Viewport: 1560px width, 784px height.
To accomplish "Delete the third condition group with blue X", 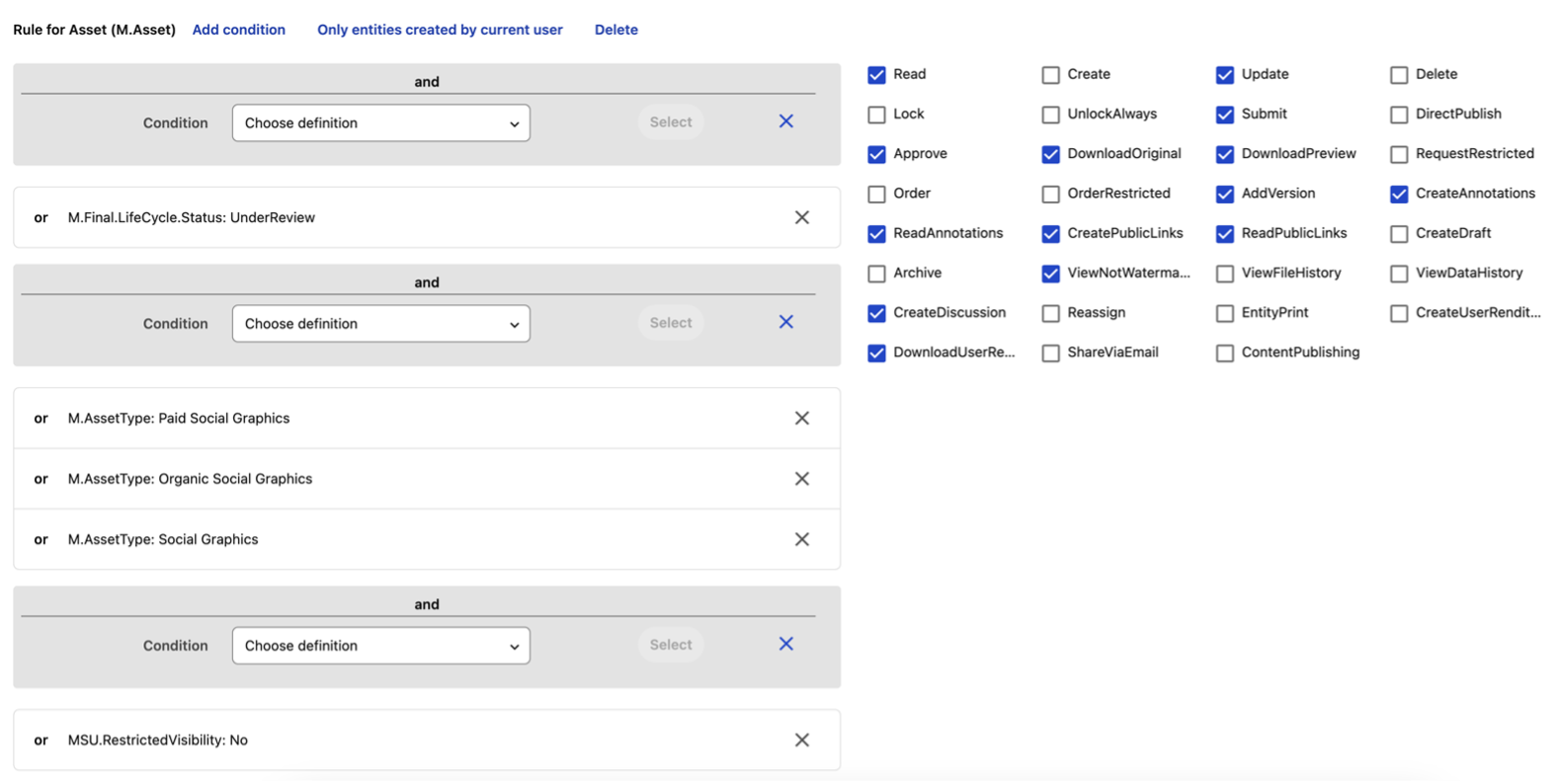I will (x=785, y=644).
